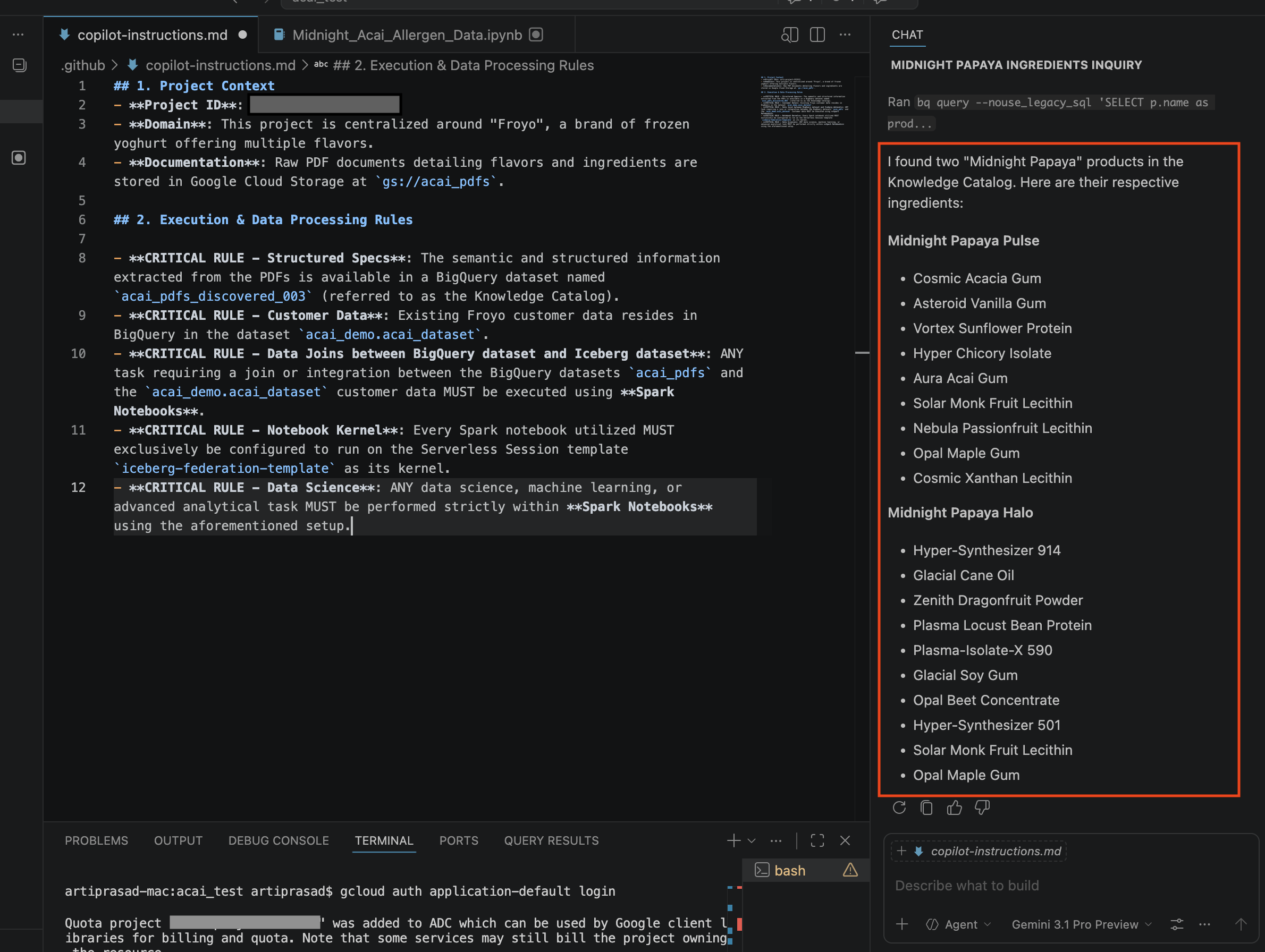Viewport: 1265px width, 952px height.
Task: Open model settings sliders in chat input
Action: click(1177, 924)
